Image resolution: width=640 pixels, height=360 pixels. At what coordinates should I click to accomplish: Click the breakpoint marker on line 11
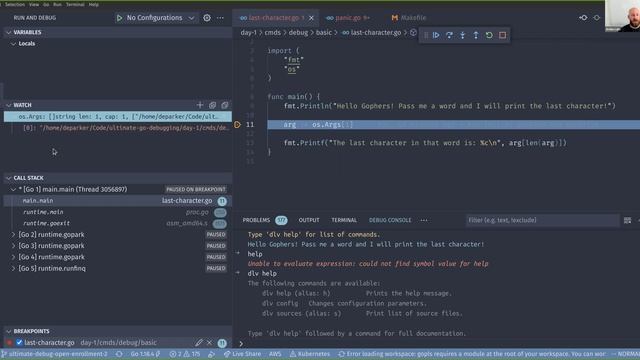click(x=238, y=125)
